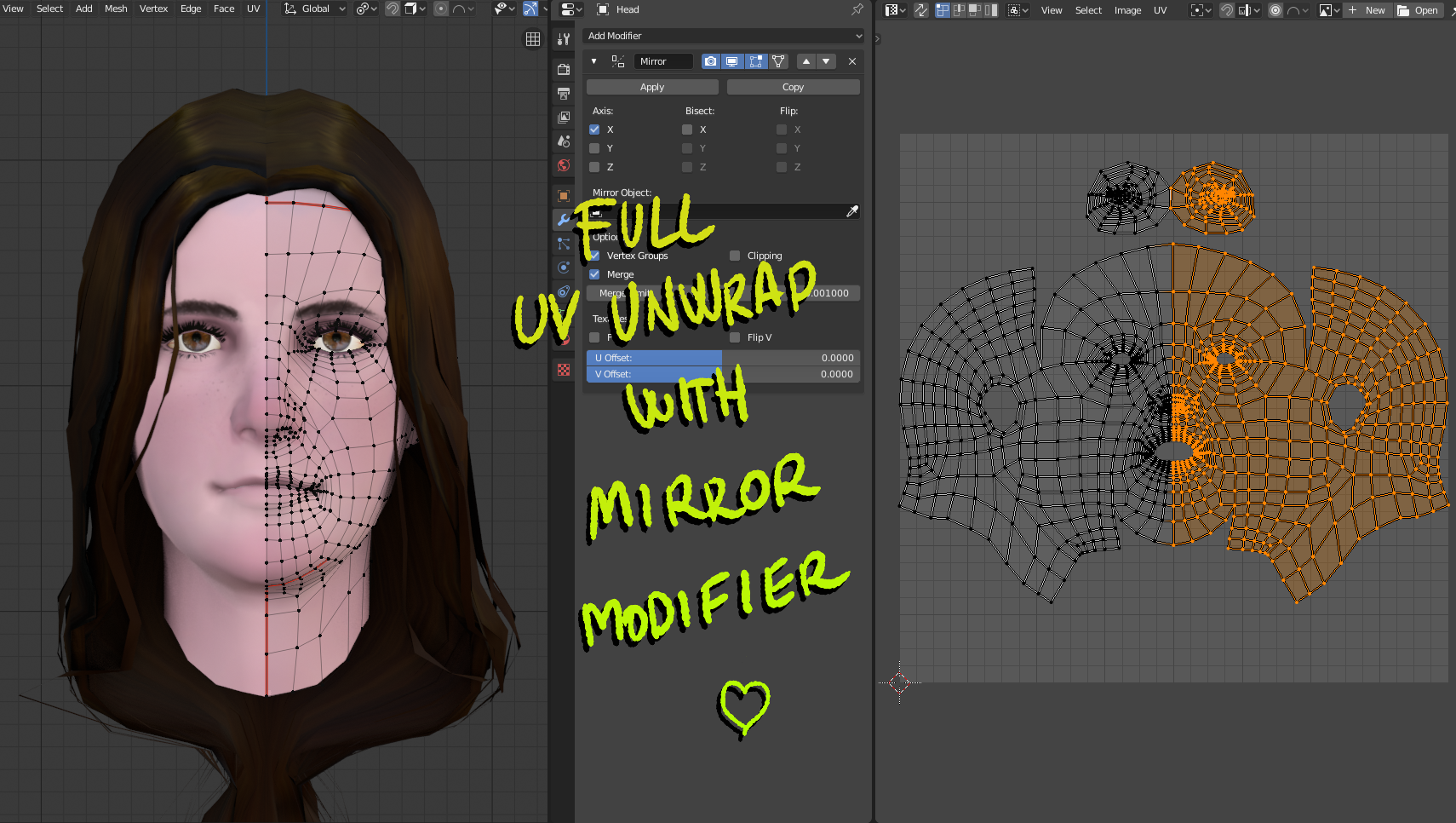The height and width of the screenshot is (823, 1456).
Task: Open the properties editor type dropdown
Action: click(570, 9)
